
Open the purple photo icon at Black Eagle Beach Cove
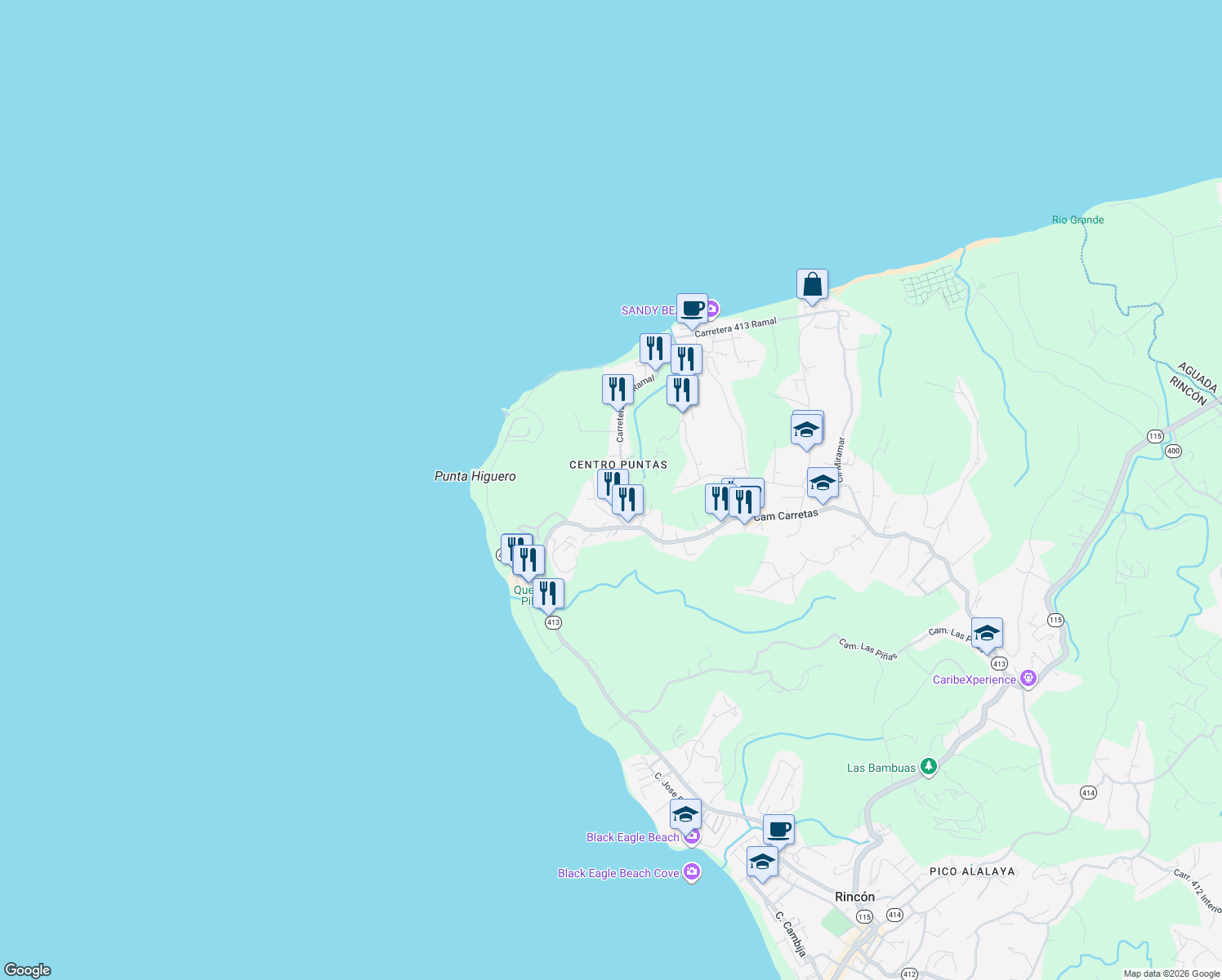tap(691, 872)
